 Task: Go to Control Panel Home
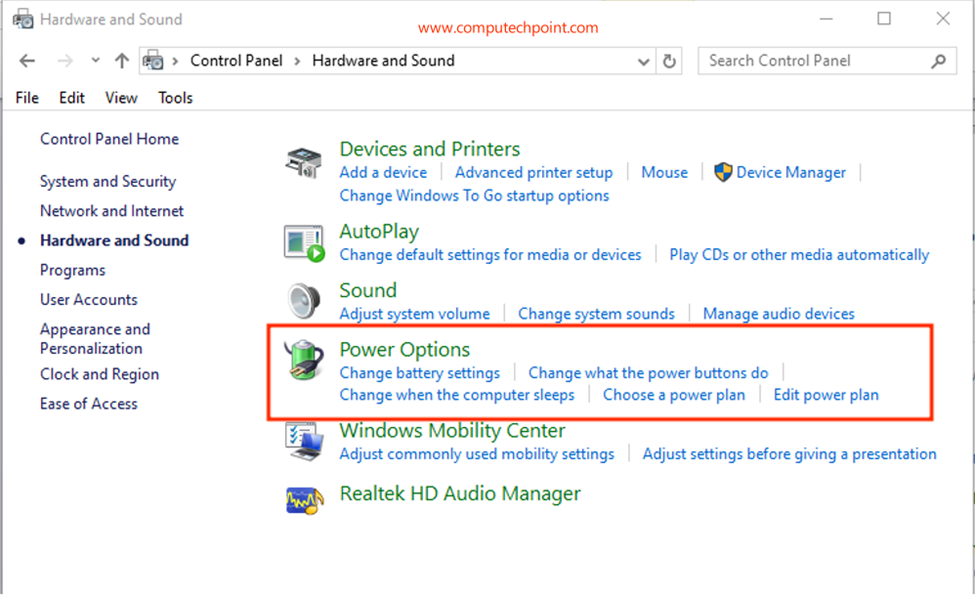pos(109,139)
